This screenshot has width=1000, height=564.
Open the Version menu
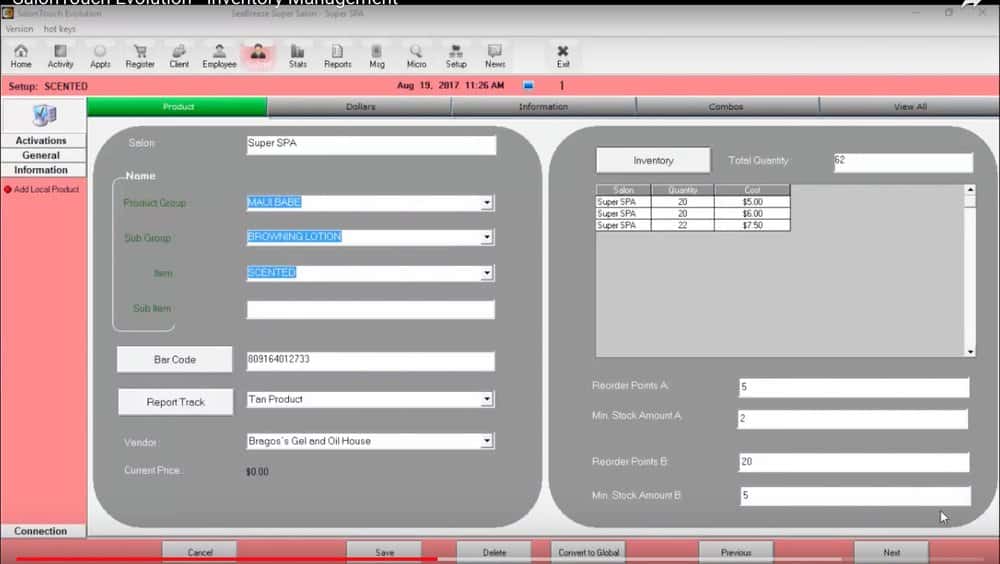click(19, 29)
